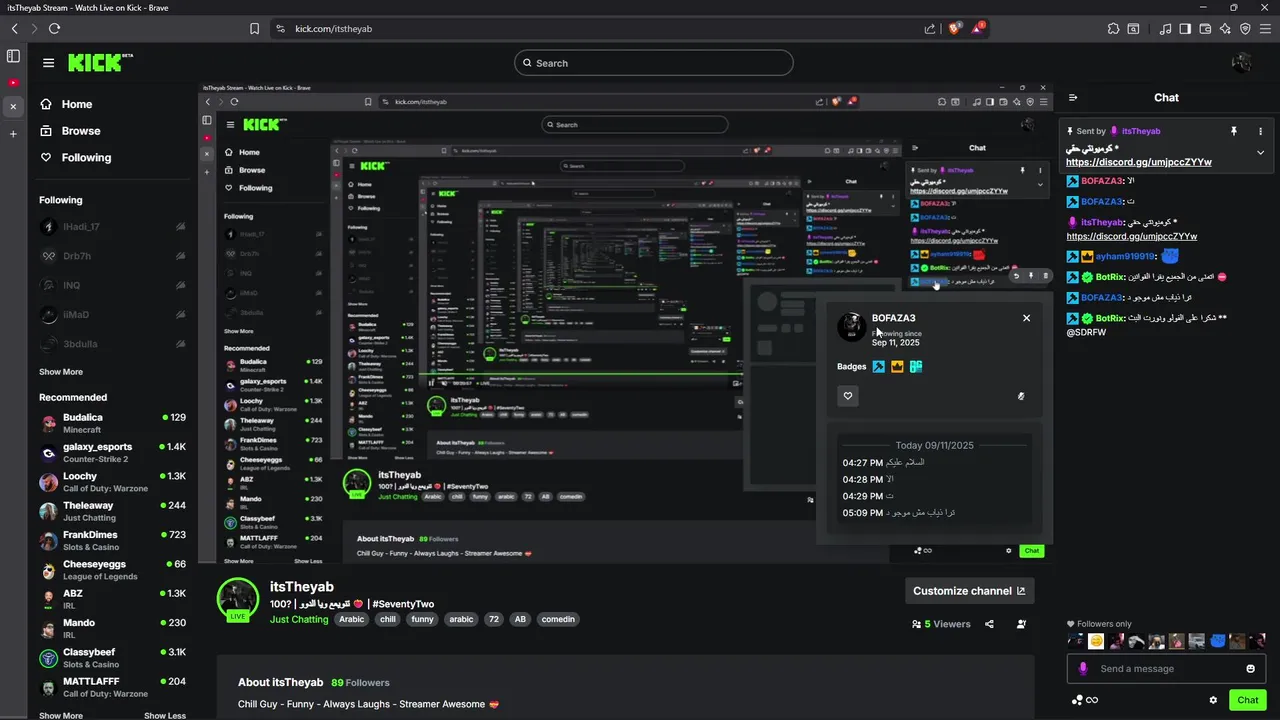Open the user-check icon beside share
The image size is (1280, 720).
tap(1021, 624)
